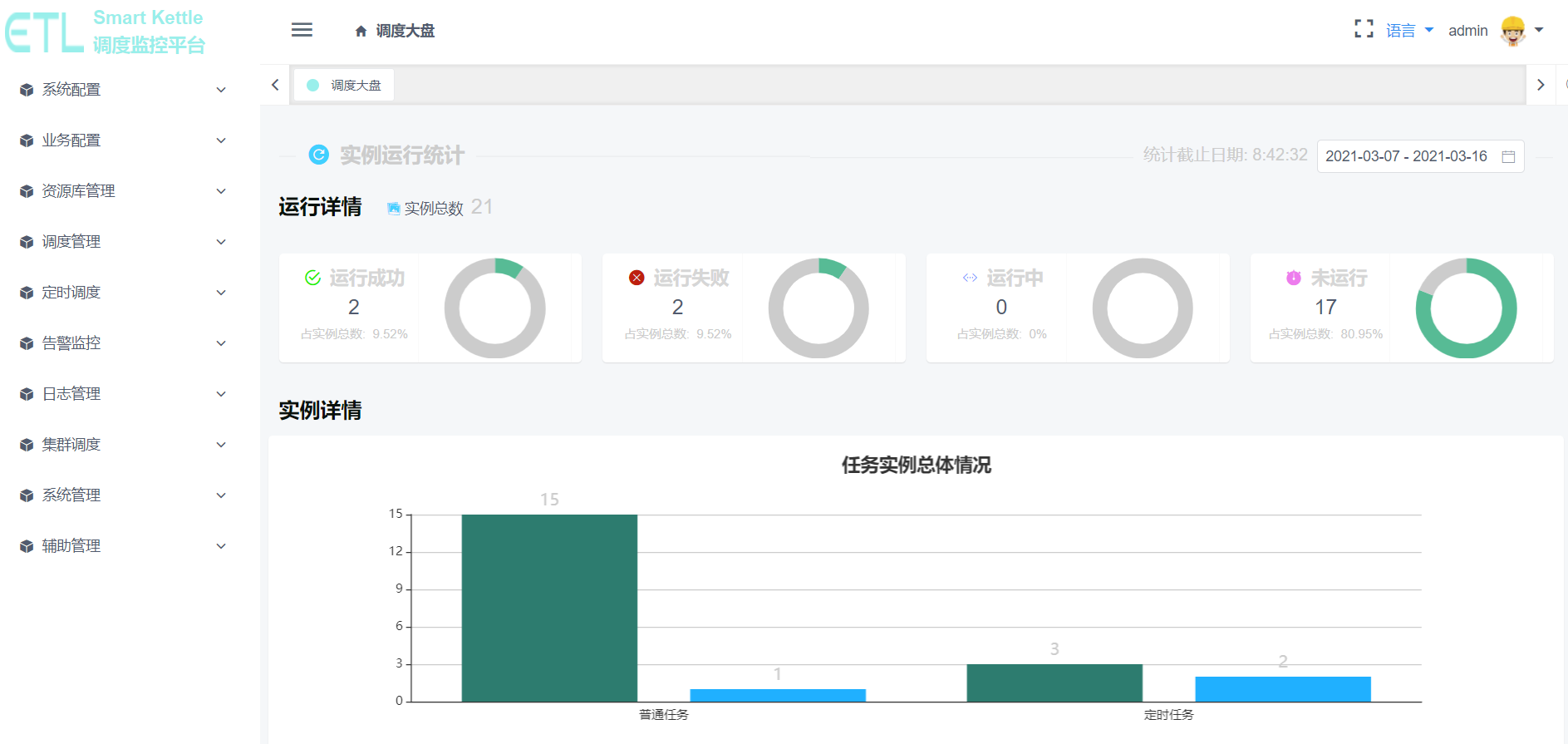Expand the 定时调度 menu chevron
Image resolution: width=1568 pixels, height=744 pixels.
(x=221, y=293)
